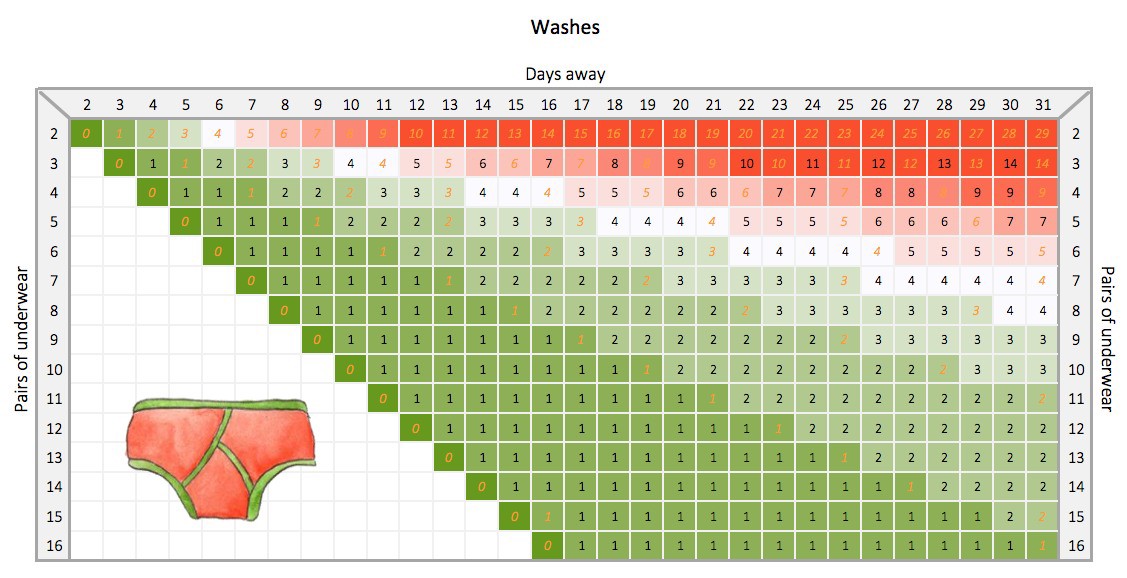Click the red underwear illustration
This screenshot has width=1127, height=578.
[x=222, y=459]
